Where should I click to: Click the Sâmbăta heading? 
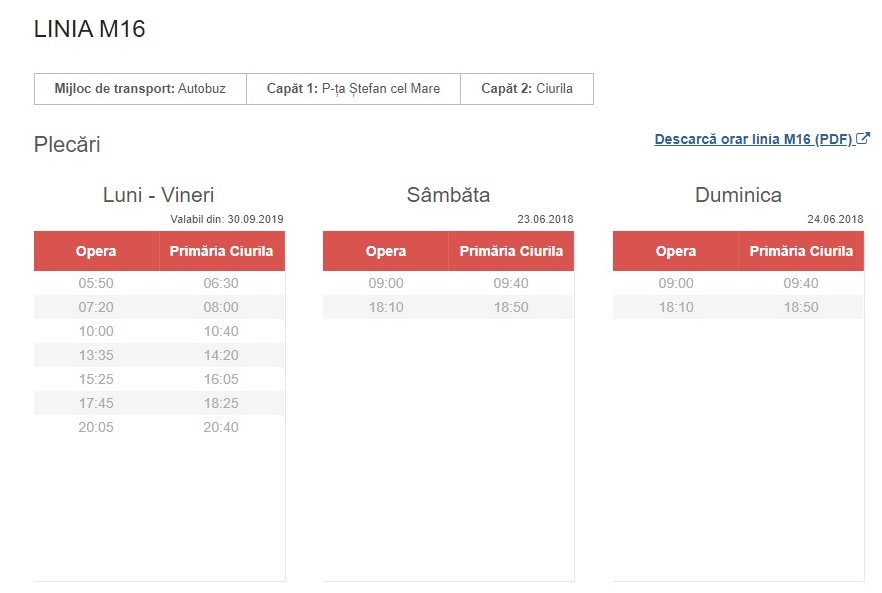[448, 195]
